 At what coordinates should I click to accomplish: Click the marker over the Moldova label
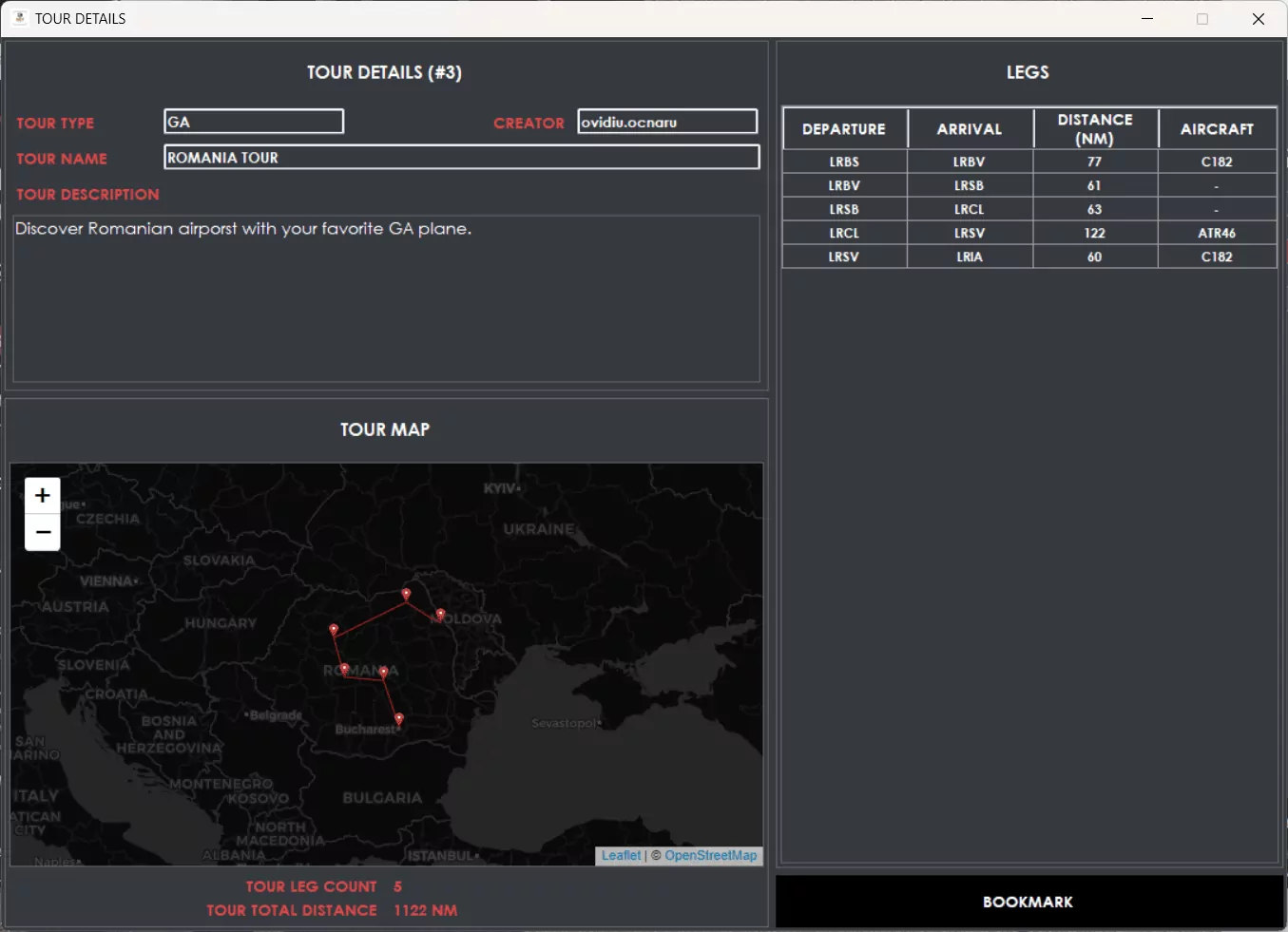(440, 615)
